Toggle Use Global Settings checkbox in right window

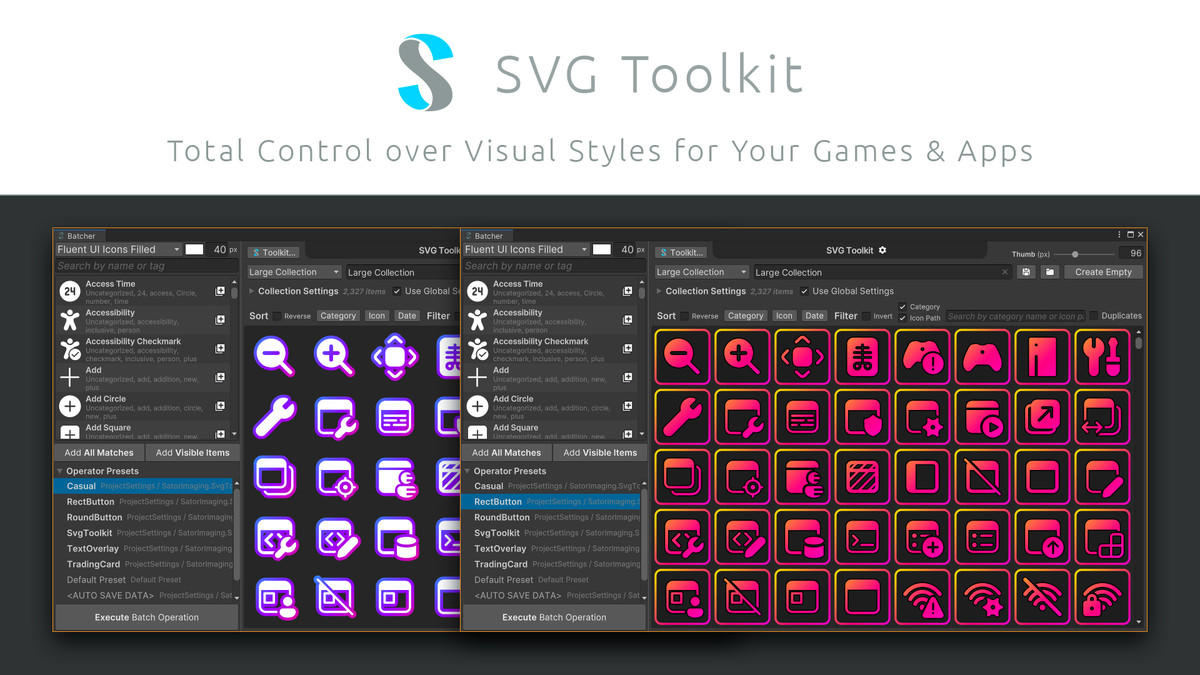805,291
